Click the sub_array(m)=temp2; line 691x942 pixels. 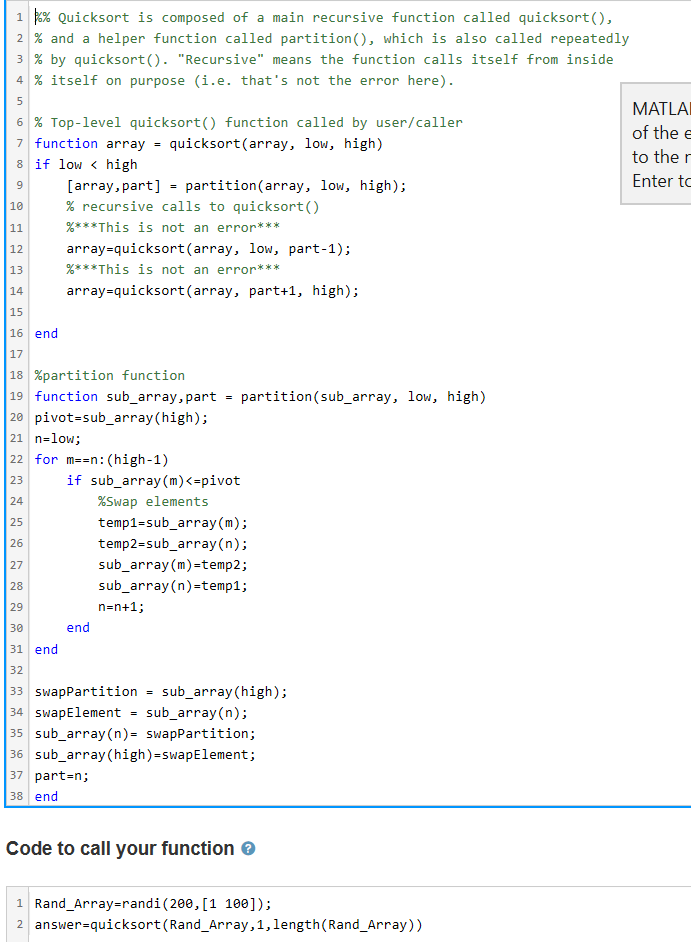[173, 565]
